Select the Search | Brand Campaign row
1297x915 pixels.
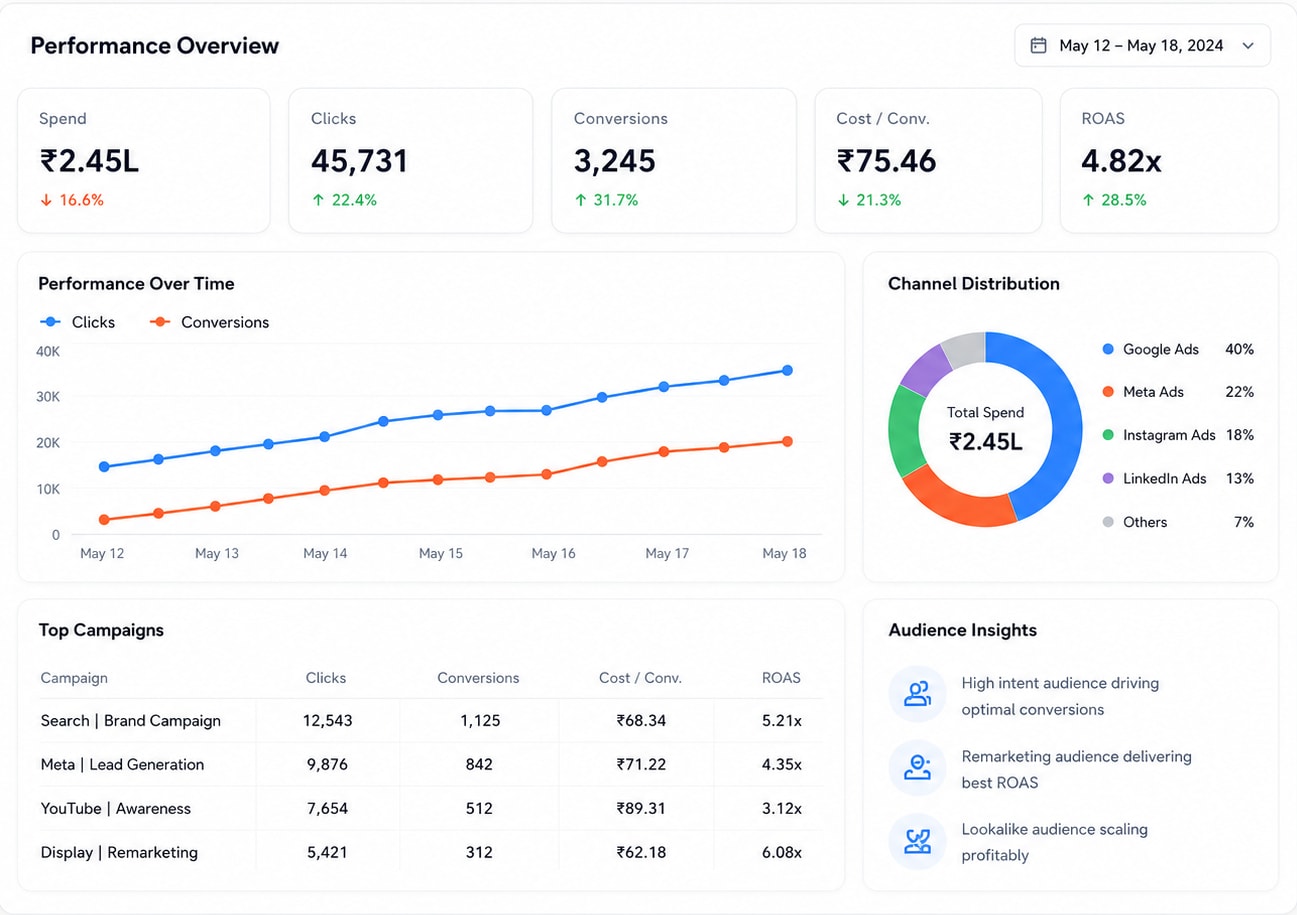pyautogui.click(x=431, y=721)
